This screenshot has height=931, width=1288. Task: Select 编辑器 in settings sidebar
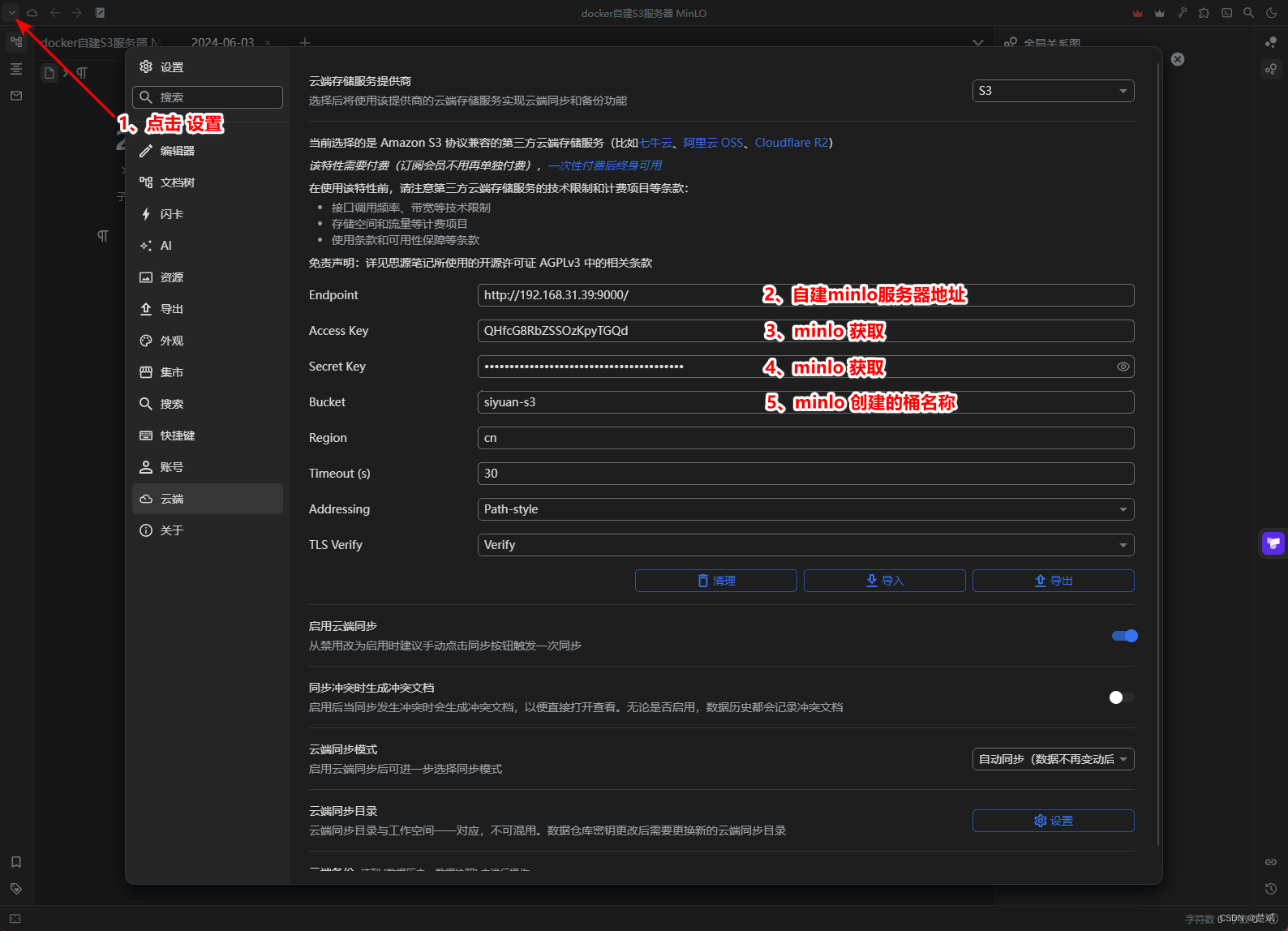(208, 151)
